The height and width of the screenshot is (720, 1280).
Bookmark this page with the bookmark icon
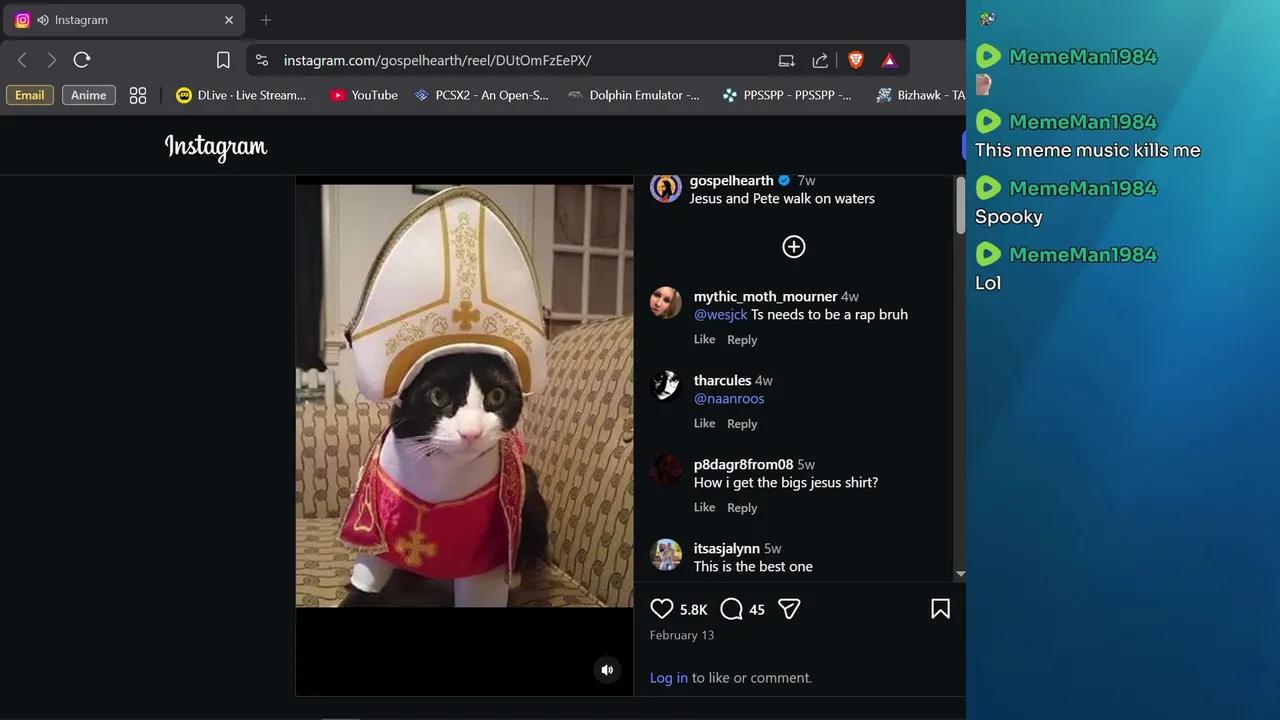coord(223,60)
